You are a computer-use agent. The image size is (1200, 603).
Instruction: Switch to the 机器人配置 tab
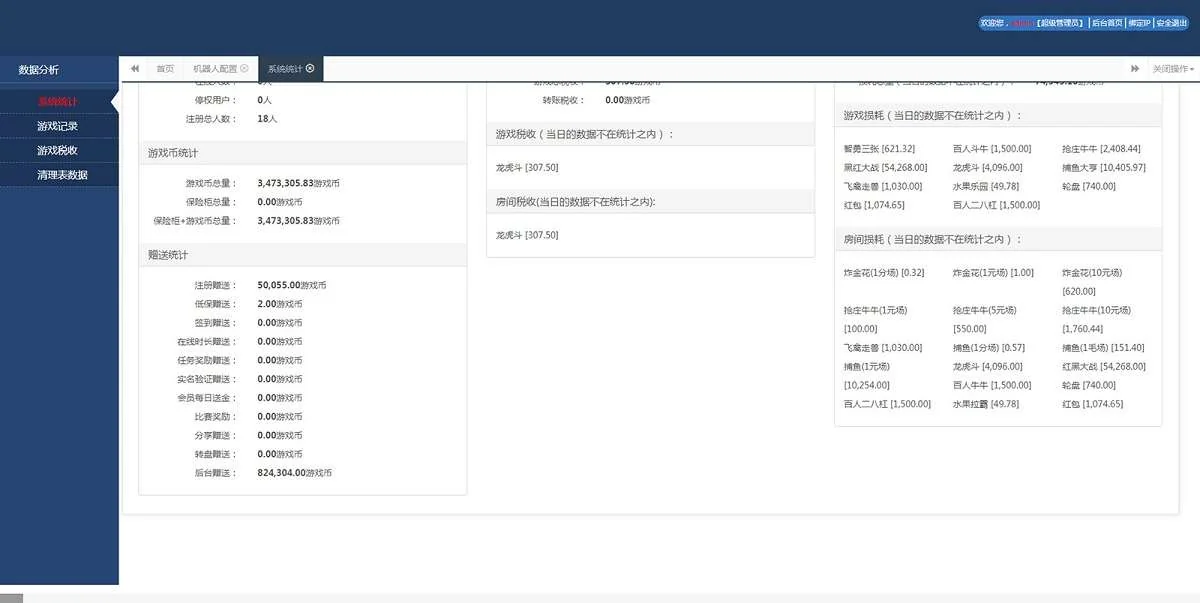[214, 69]
